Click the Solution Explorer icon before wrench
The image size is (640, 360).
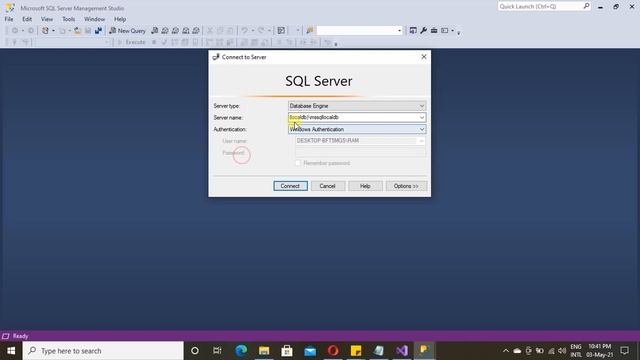(x=413, y=31)
